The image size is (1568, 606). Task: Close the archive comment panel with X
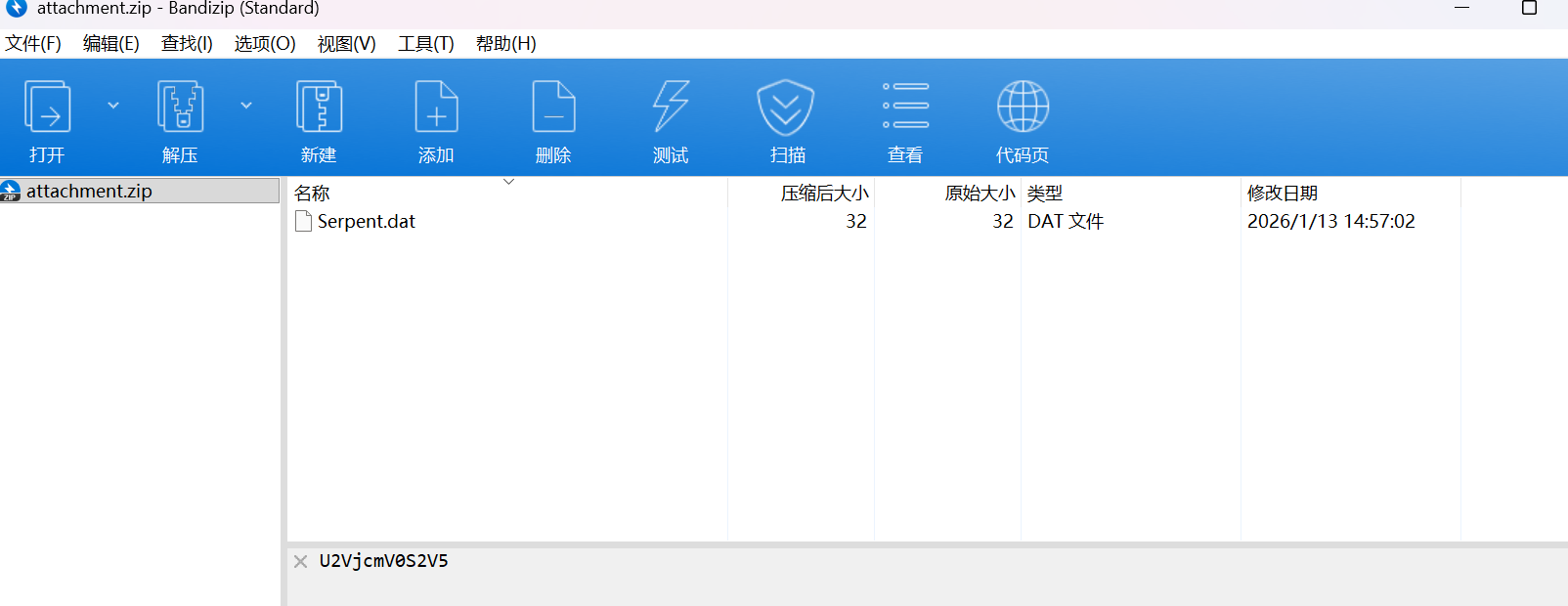tap(301, 561)
